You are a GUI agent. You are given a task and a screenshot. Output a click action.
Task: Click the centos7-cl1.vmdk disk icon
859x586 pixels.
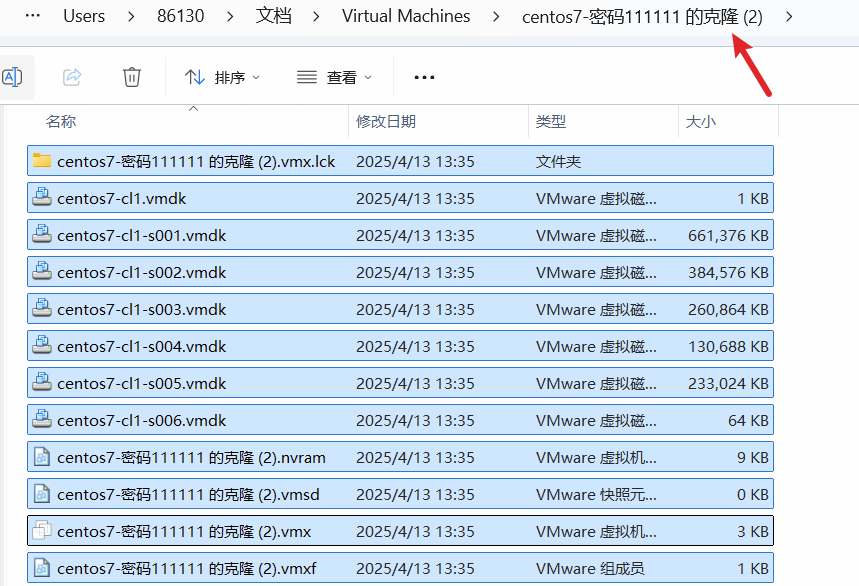click(x=42, y=197)
